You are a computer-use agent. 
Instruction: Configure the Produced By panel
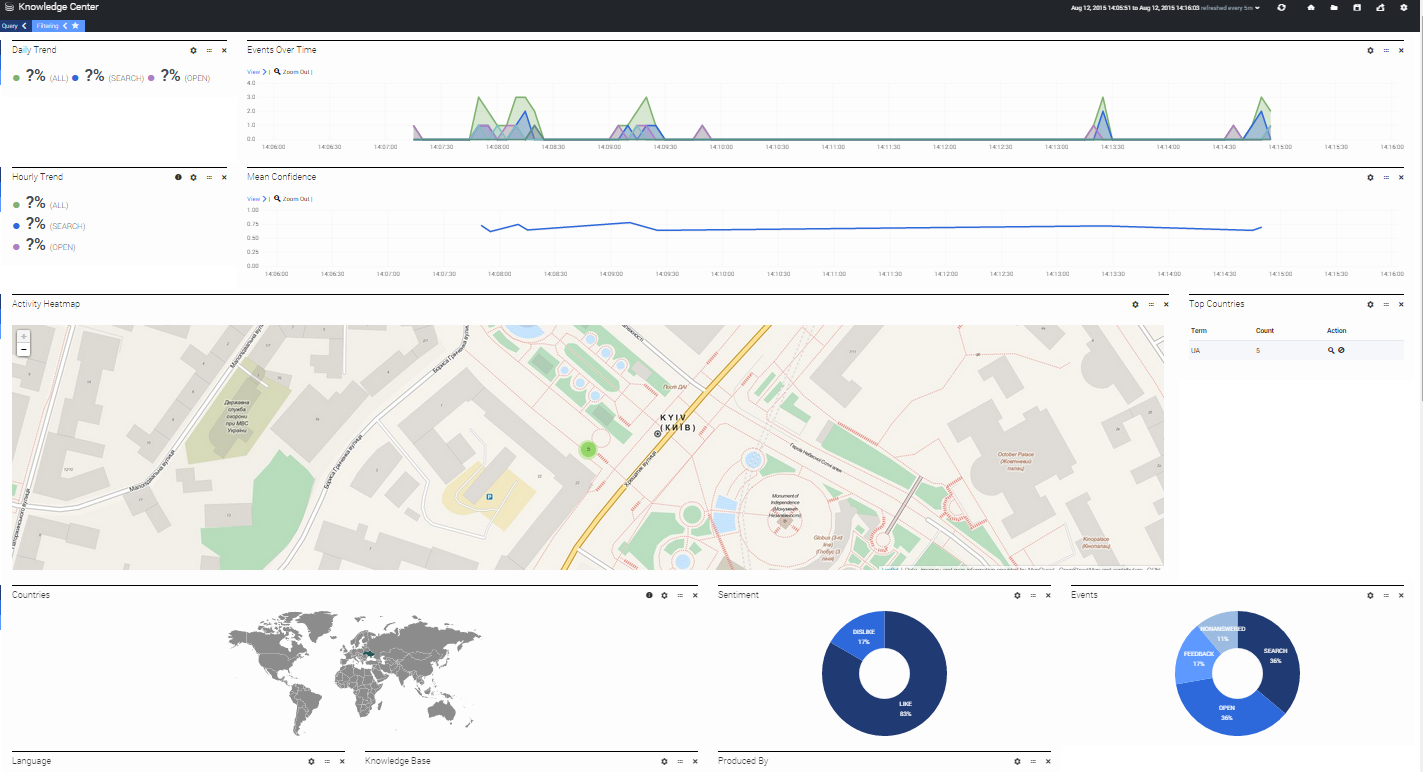1017,761
